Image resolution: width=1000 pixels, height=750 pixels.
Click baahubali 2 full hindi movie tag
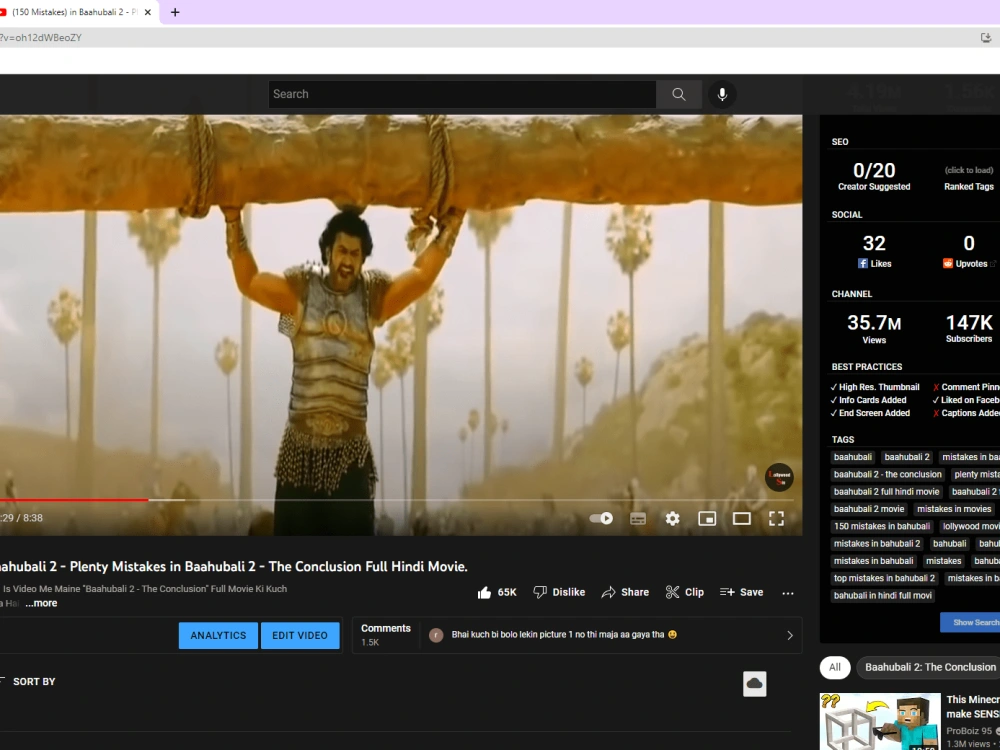pos(886,492)
